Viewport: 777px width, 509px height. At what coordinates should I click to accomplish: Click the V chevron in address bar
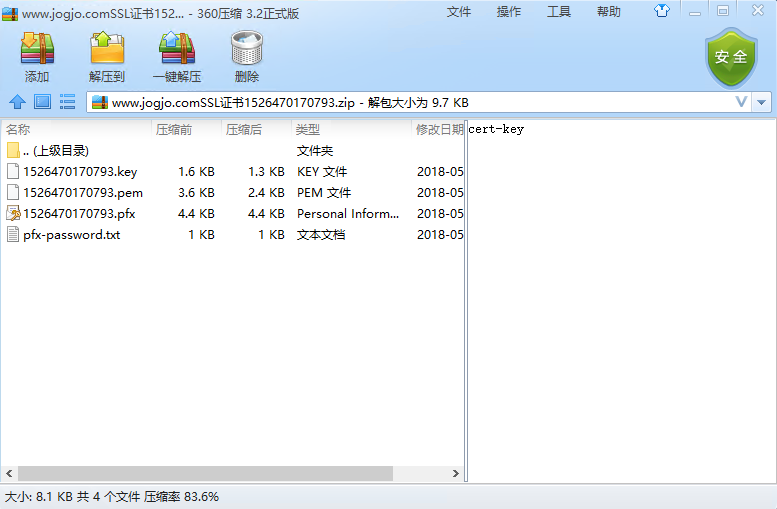coord(741,102)
